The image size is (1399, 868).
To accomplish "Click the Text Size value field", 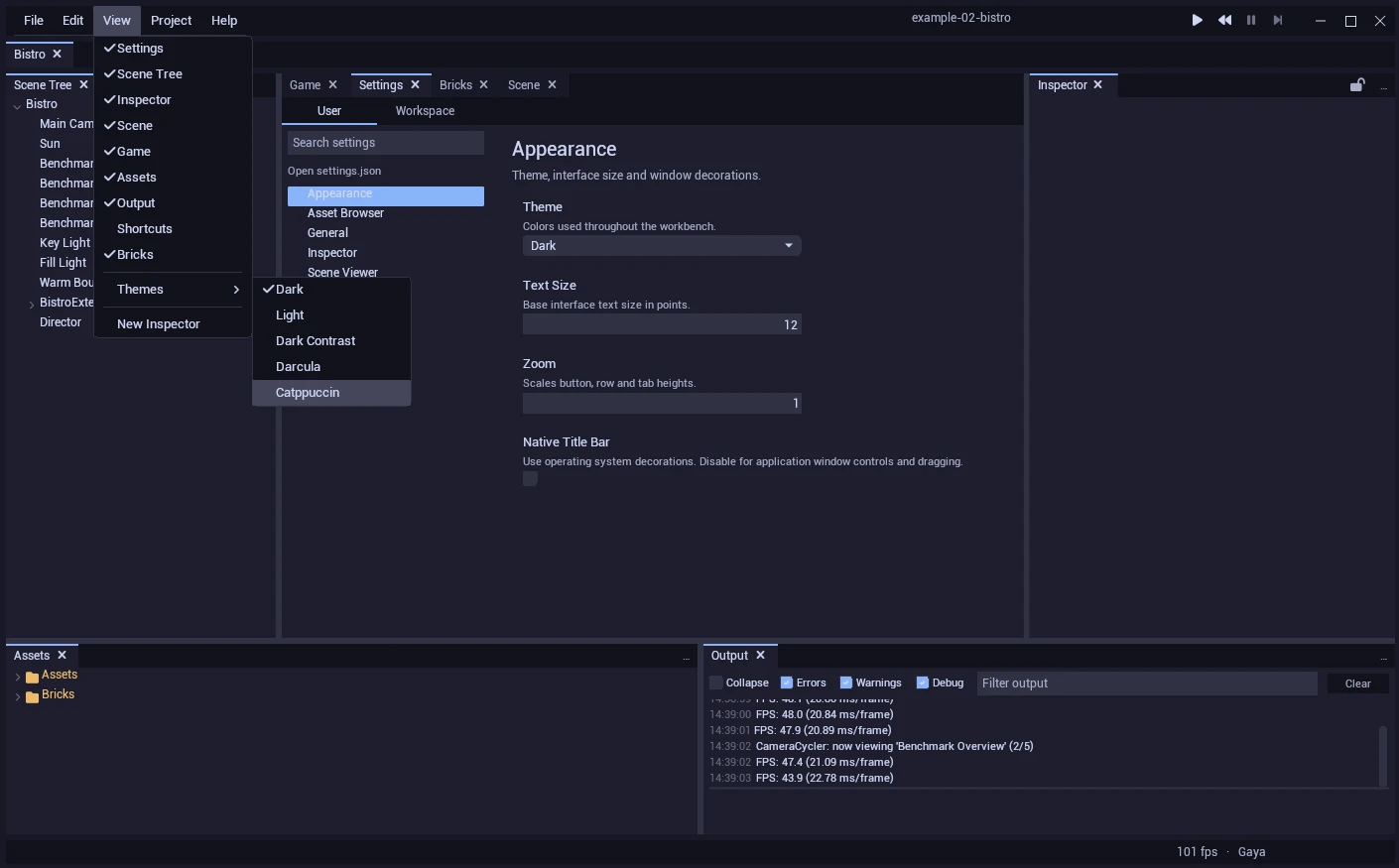I will pos(662,324).
